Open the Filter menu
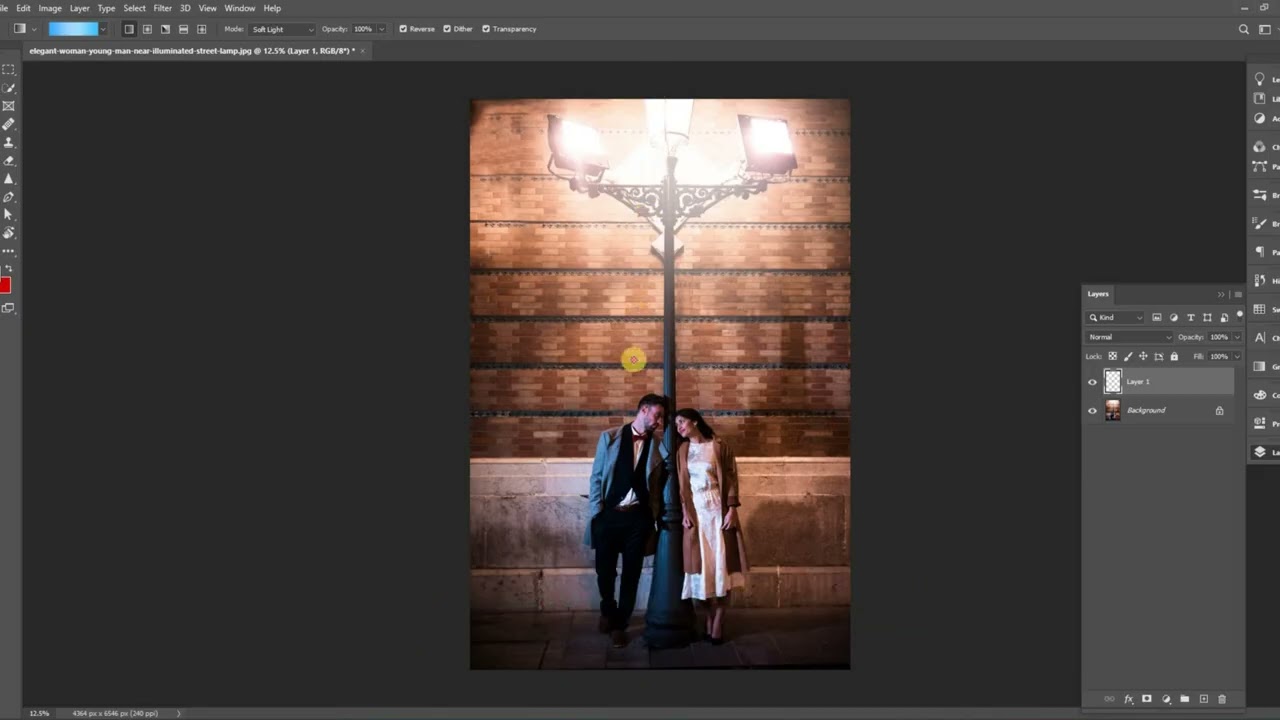The height and width of the screenshot is (720, 1280). (162, 8)
